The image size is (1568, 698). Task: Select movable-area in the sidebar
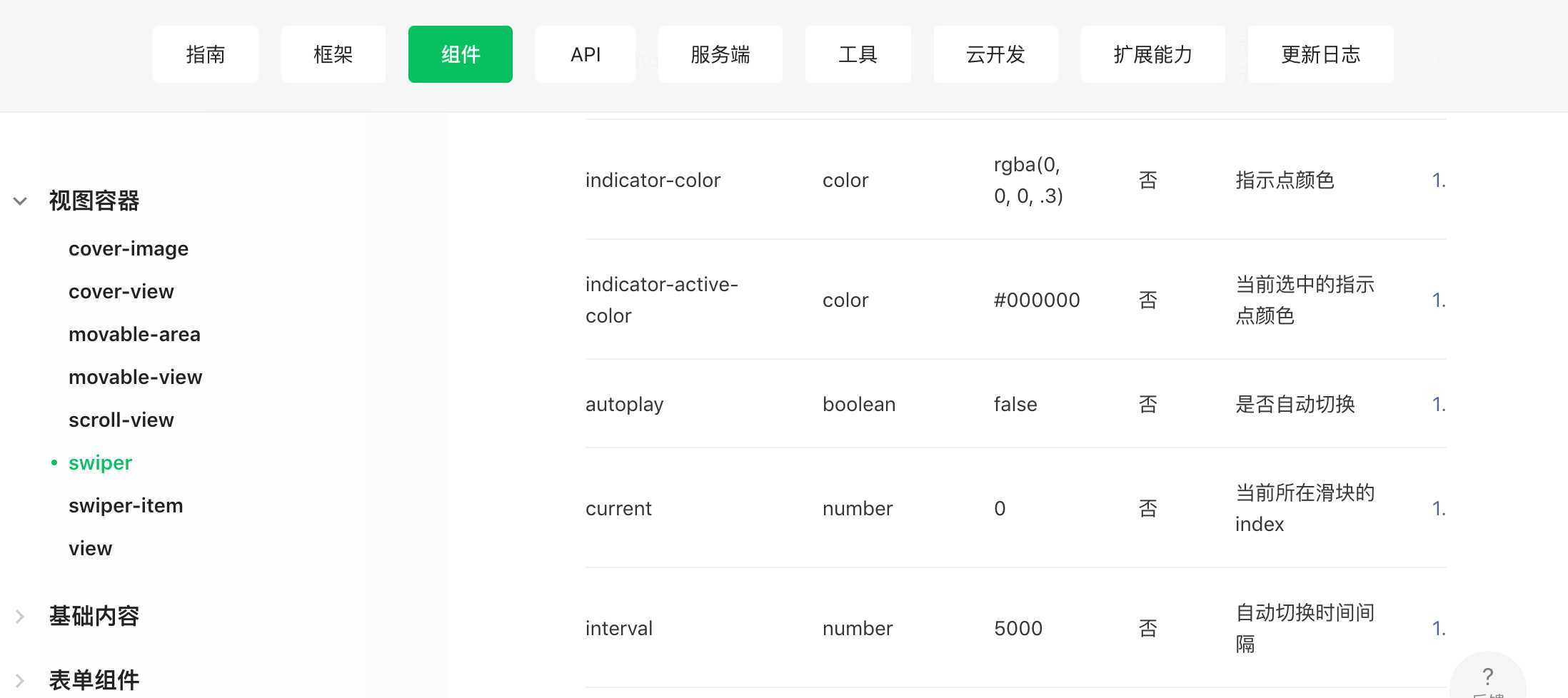click(x=134, y=334)
